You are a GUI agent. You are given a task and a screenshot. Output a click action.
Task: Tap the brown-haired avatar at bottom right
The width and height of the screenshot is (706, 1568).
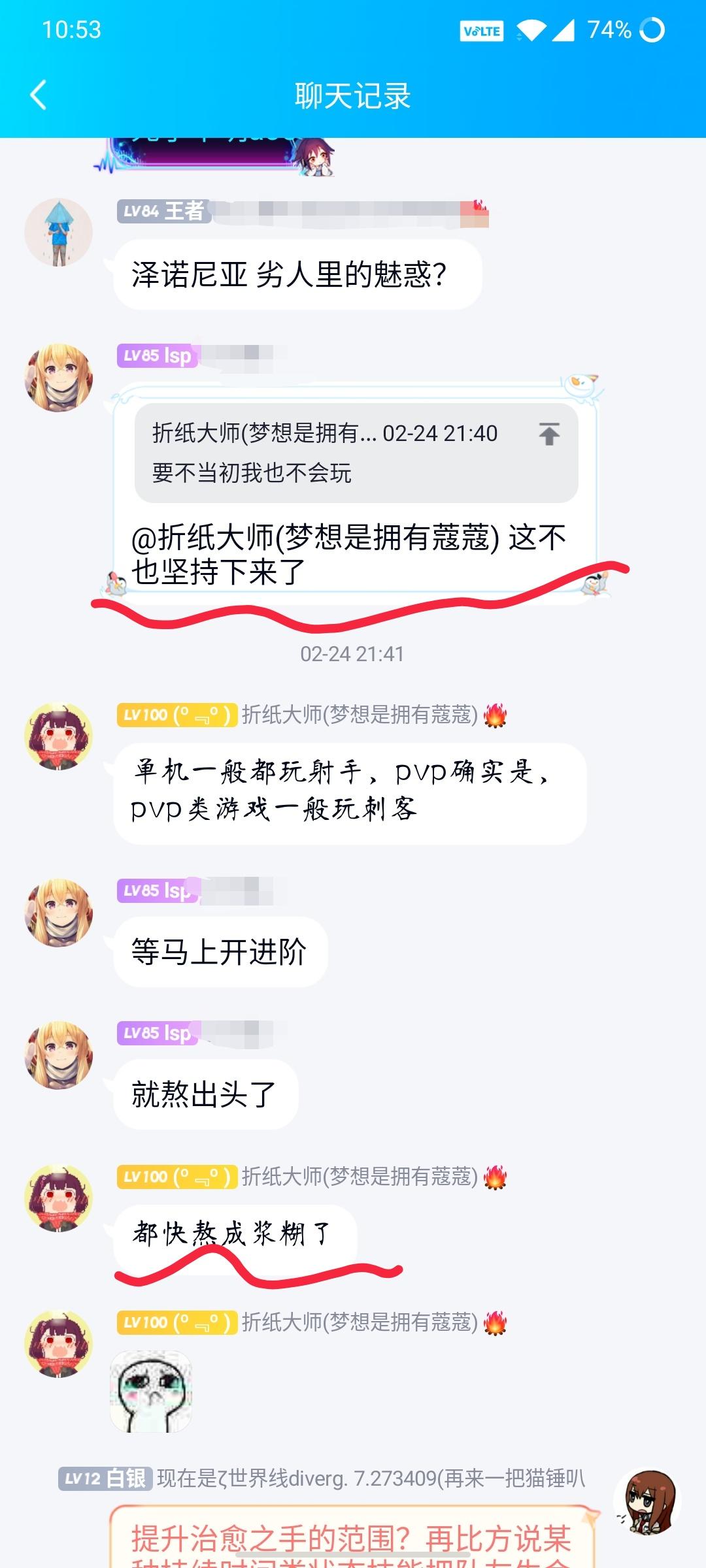[647, 1503]
